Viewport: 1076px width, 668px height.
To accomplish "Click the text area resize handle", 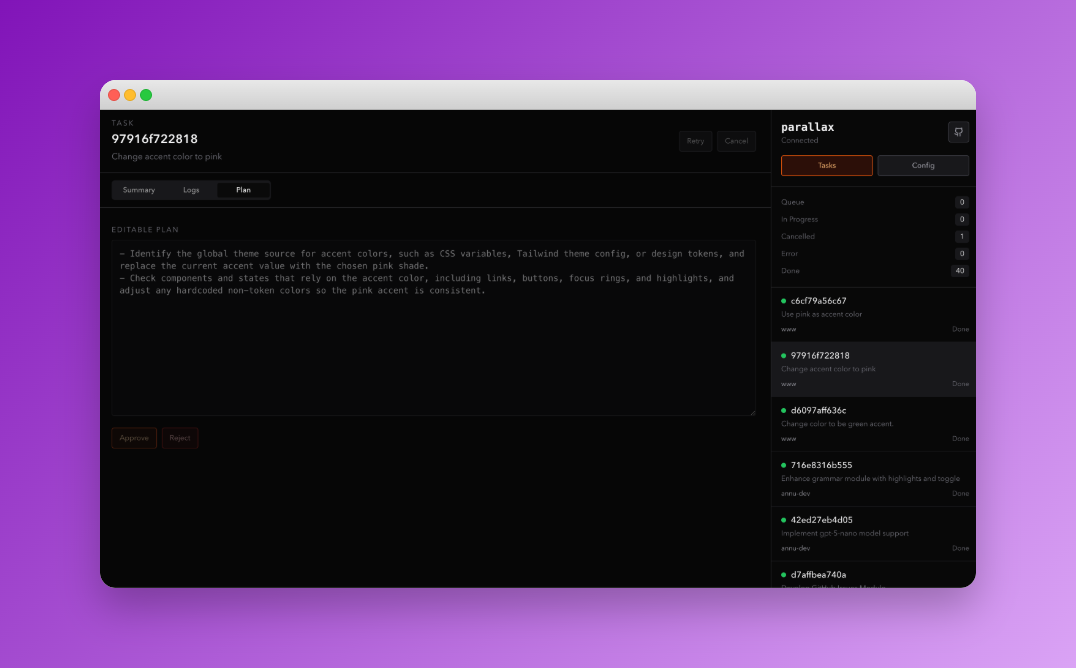I will 752,412.
